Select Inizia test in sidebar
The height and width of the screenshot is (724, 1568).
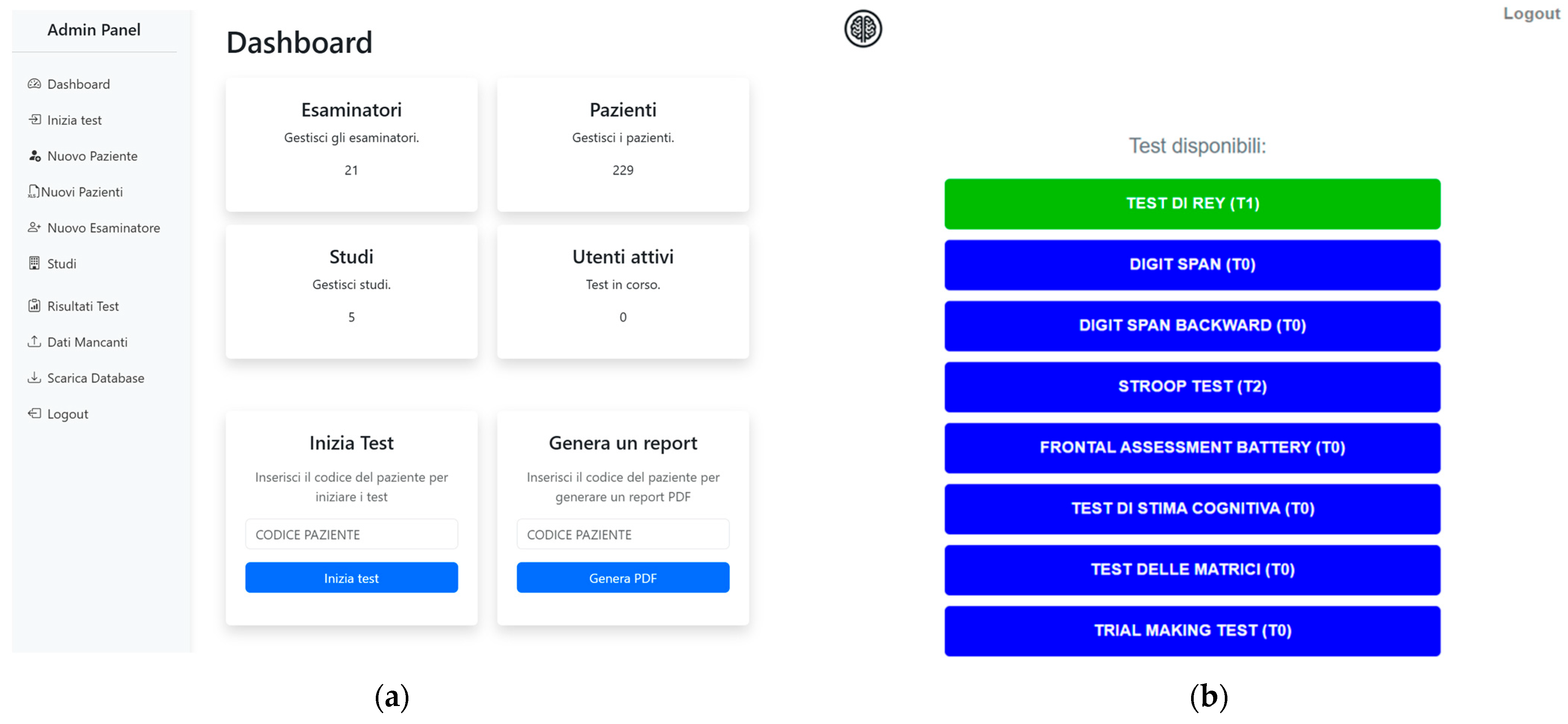(74, 120)
